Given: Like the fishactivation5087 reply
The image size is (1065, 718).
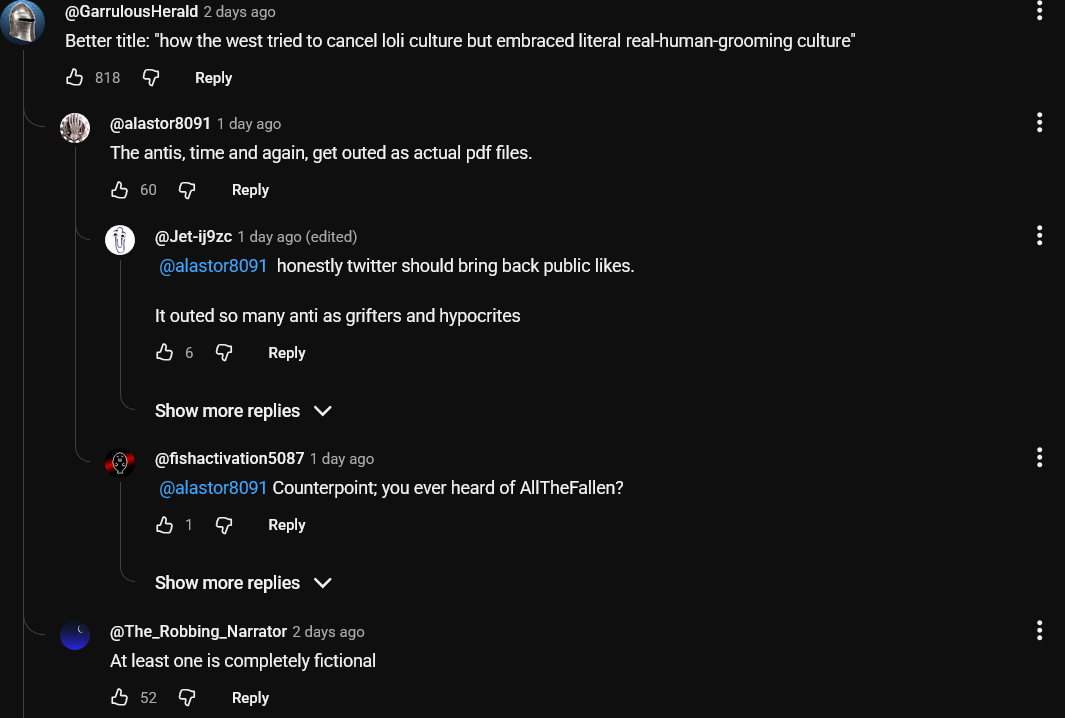Looking at the screenshot, I should (x=165, y=525).
